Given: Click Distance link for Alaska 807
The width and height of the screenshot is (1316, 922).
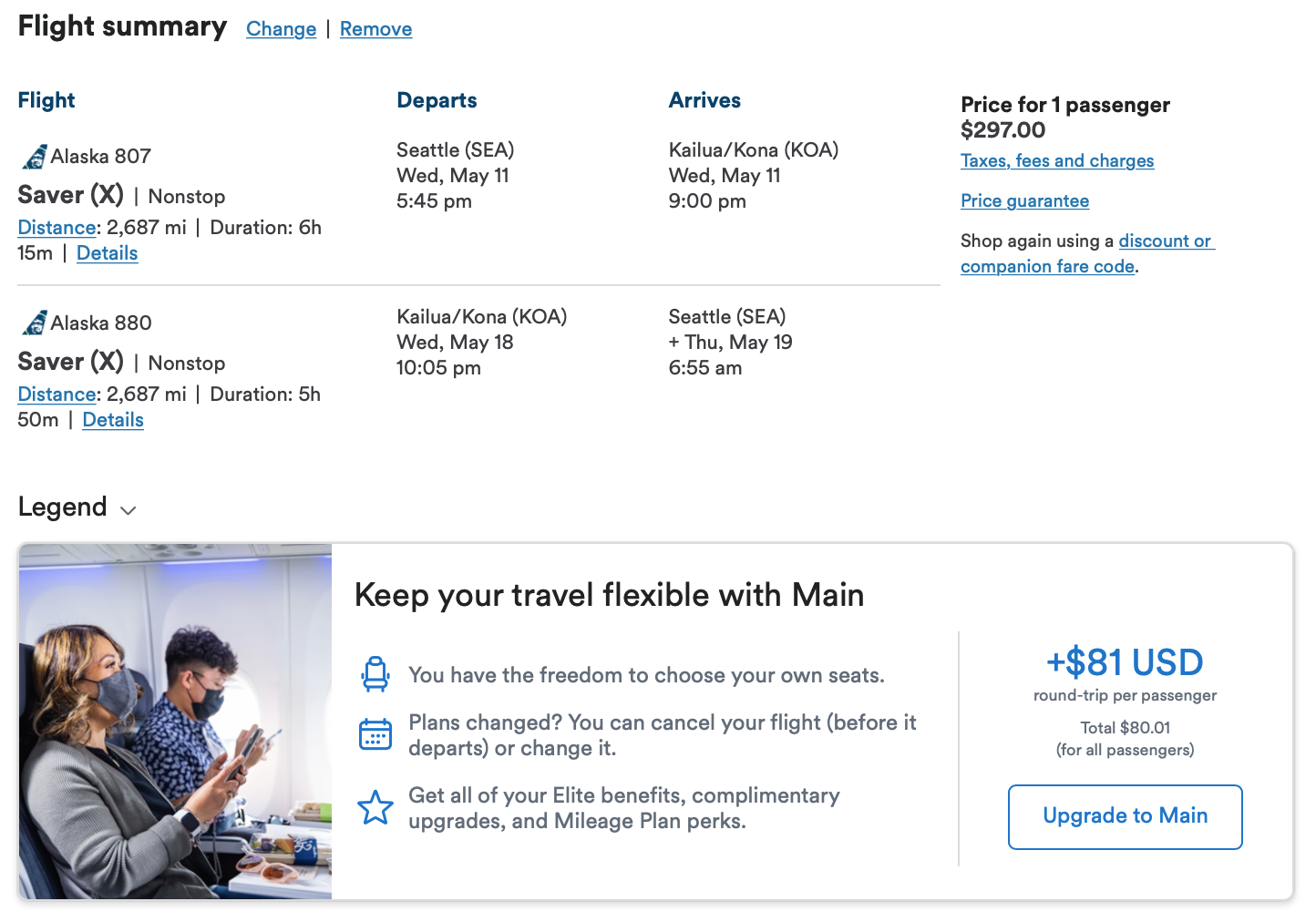Looking at the screenshot, I should (x=57, y=228).
